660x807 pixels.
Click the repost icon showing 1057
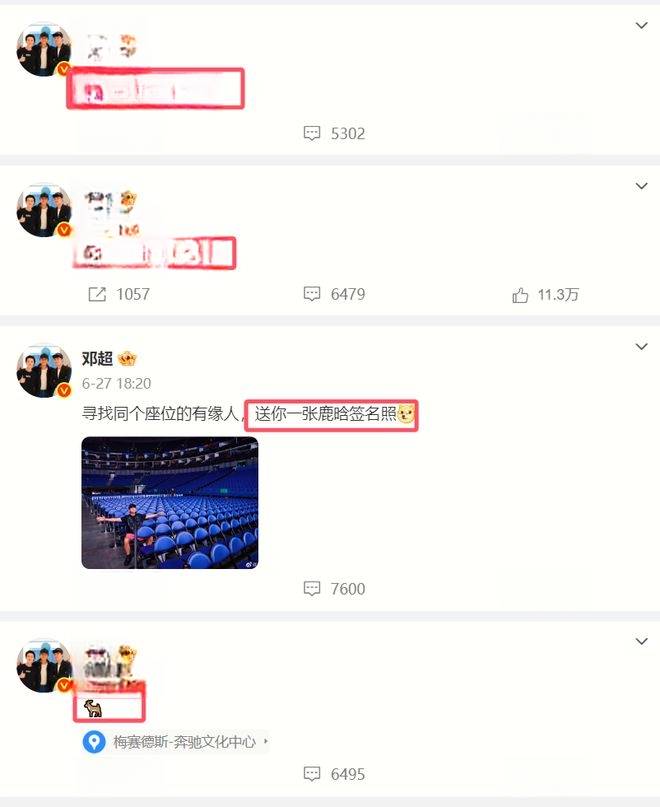coord(97,294)
